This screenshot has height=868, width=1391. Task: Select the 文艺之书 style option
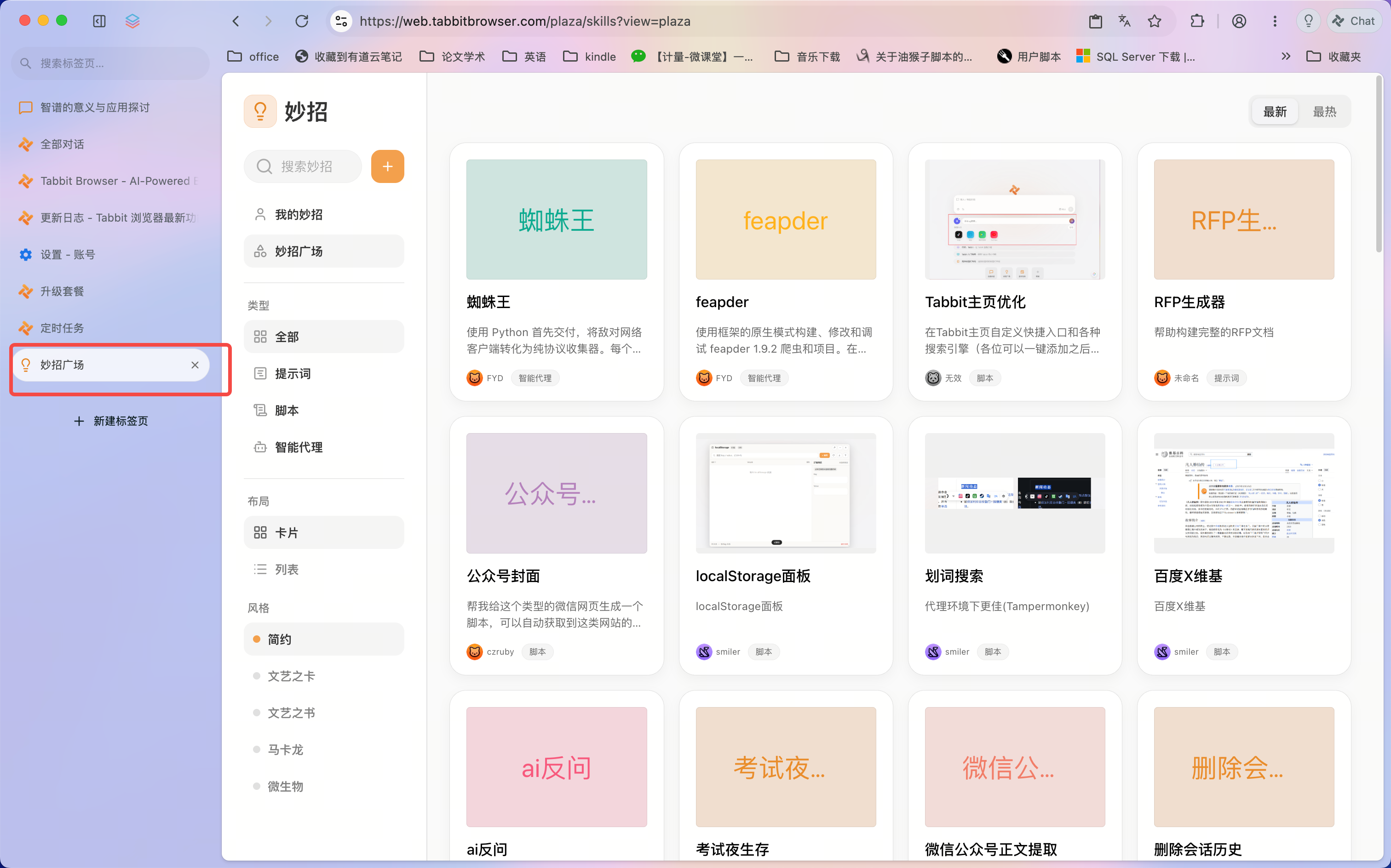pyautogui.click(x=324, y=713)
